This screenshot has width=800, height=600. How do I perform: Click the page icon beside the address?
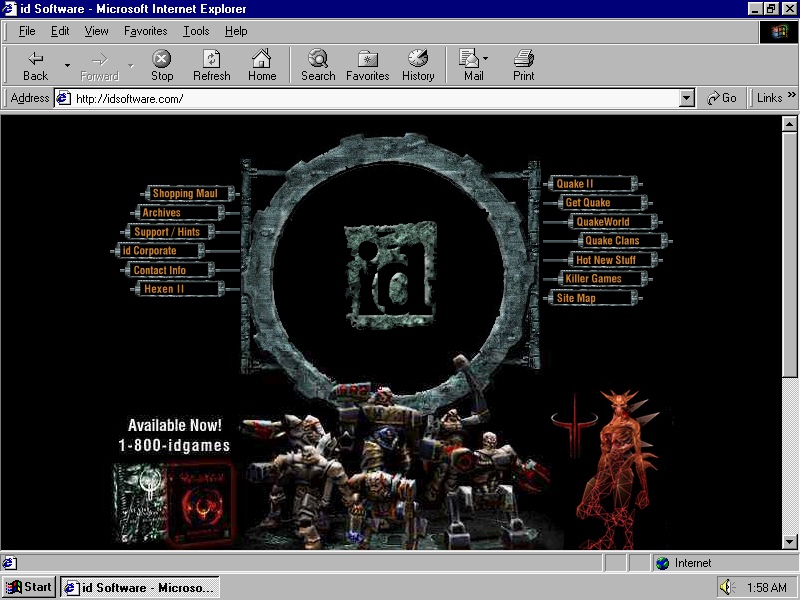63,98
